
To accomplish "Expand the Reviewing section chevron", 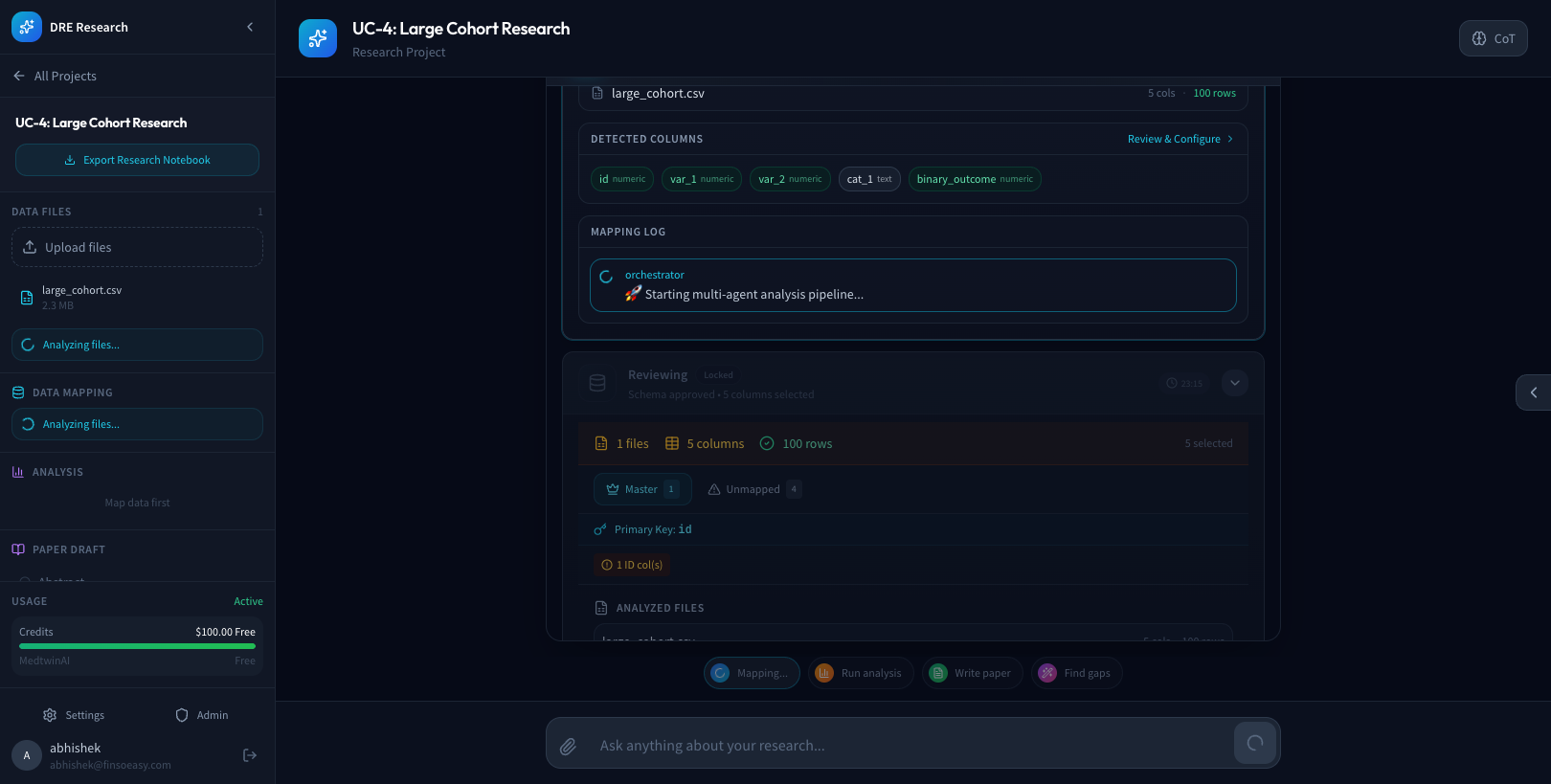I will tap(1234, 383).
